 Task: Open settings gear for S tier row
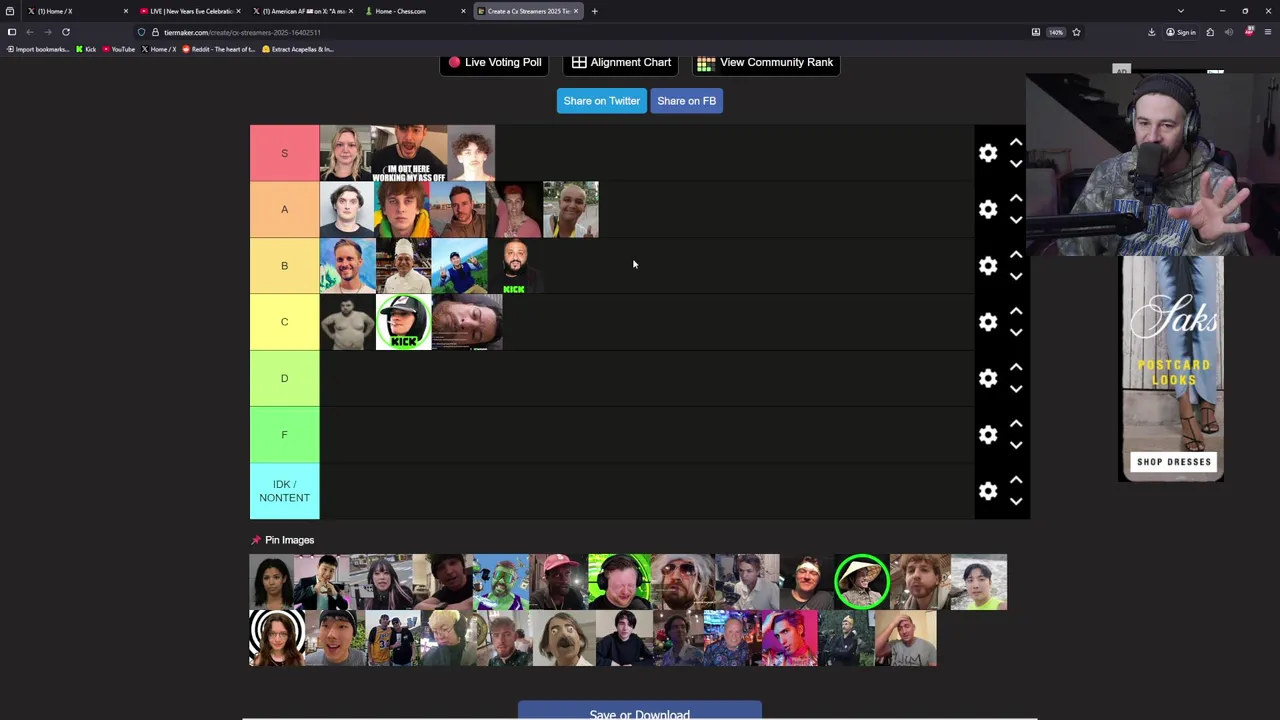point(988,153)
